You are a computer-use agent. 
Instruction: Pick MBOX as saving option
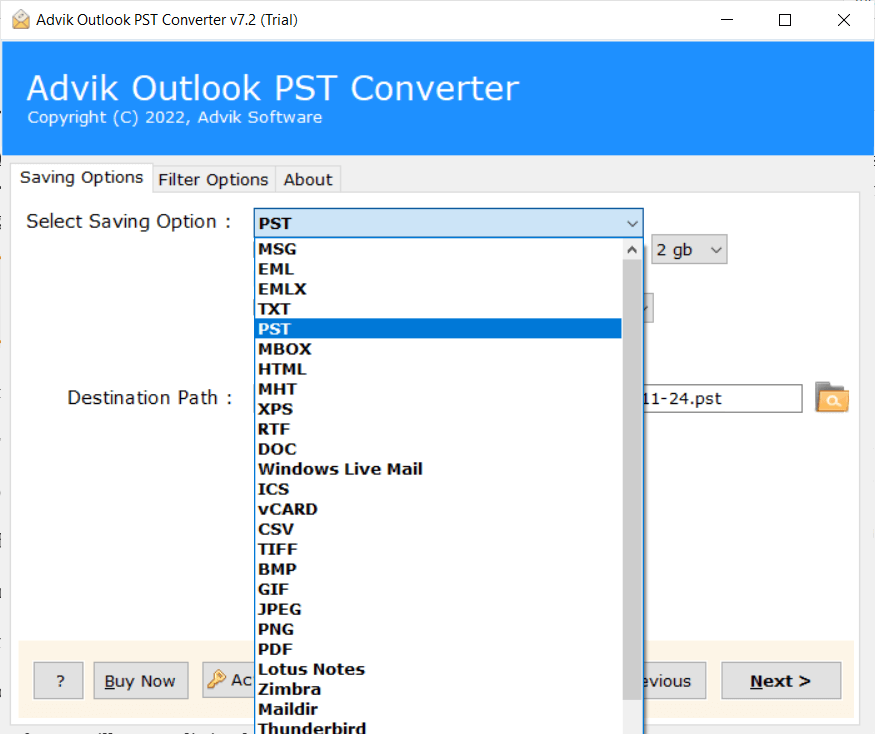[x=438, y=349]
